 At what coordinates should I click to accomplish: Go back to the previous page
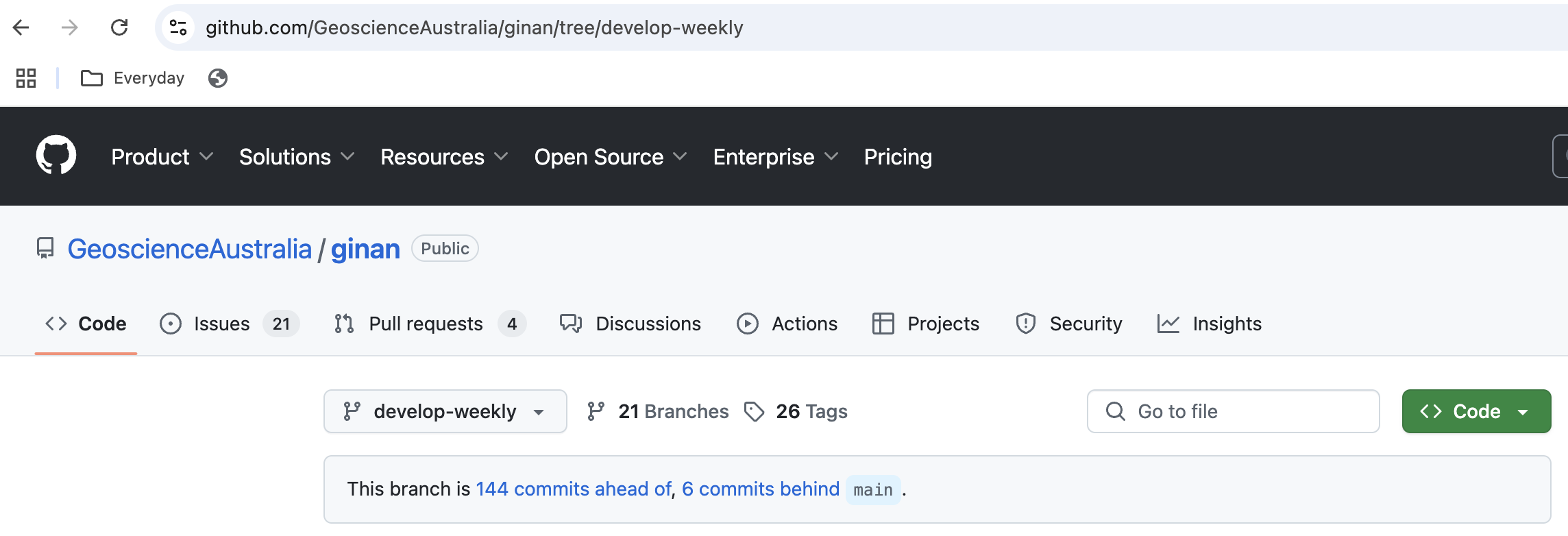[21, 27]
